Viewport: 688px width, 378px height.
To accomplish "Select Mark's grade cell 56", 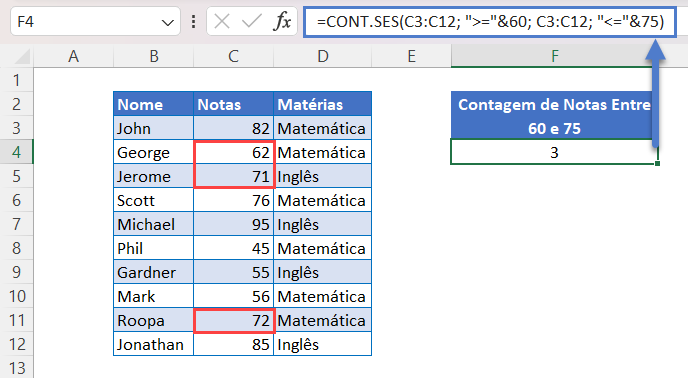I will pyautogui.click(x=233, y=296).
